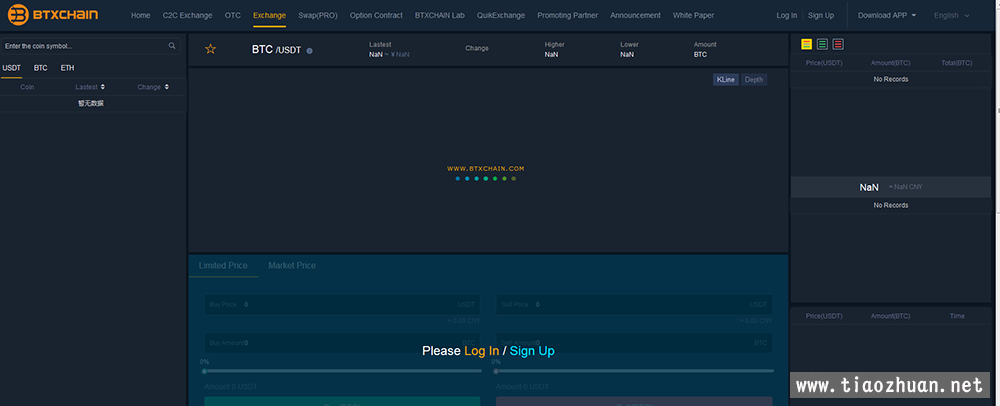Open info icon next to BTC/USDT
The height and width of the screenshot is (406, 1000).
point(309,50)
